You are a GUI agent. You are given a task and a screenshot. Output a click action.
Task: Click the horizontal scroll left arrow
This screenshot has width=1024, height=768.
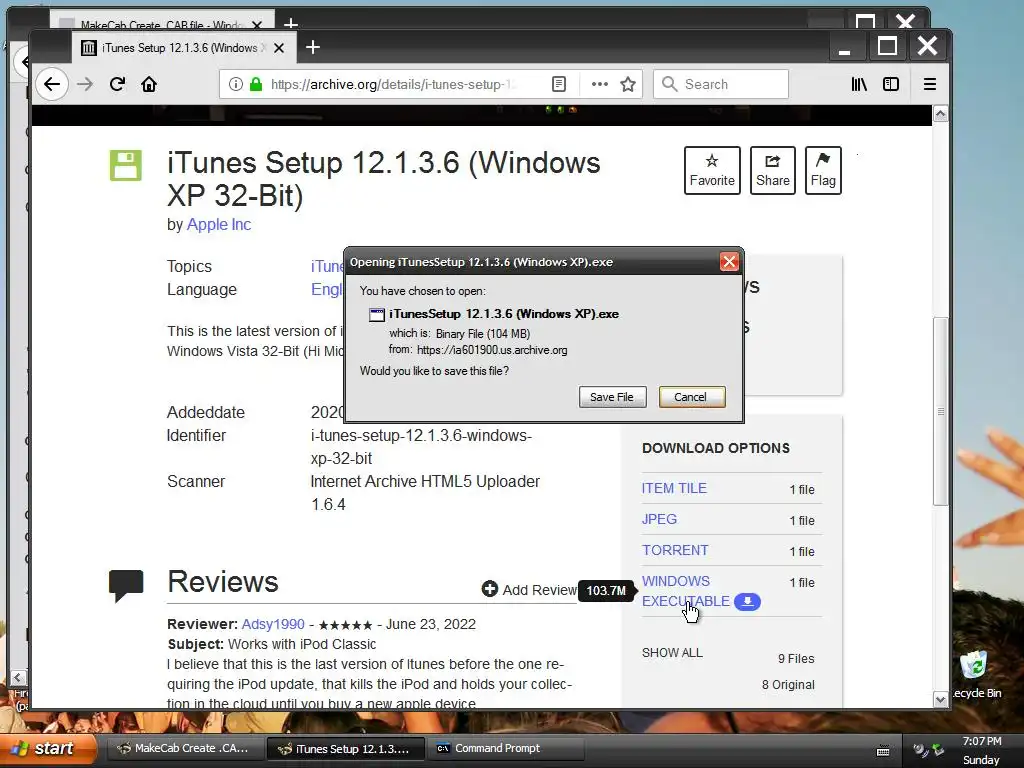(x=18, y=677)
